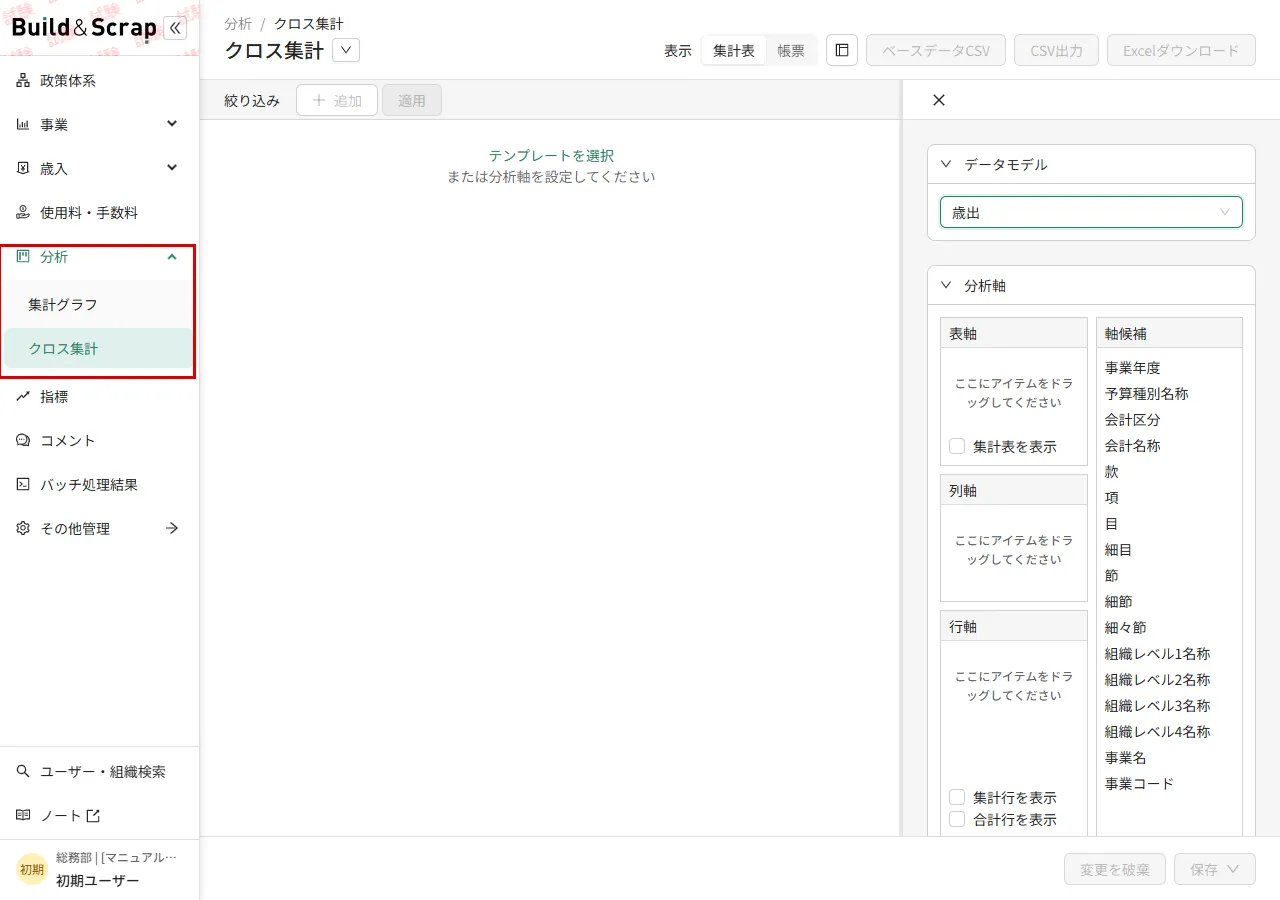This screenshot has width=1280, height=900.
Task: Click the CSV出力 button
Action: coord(1056,50)
